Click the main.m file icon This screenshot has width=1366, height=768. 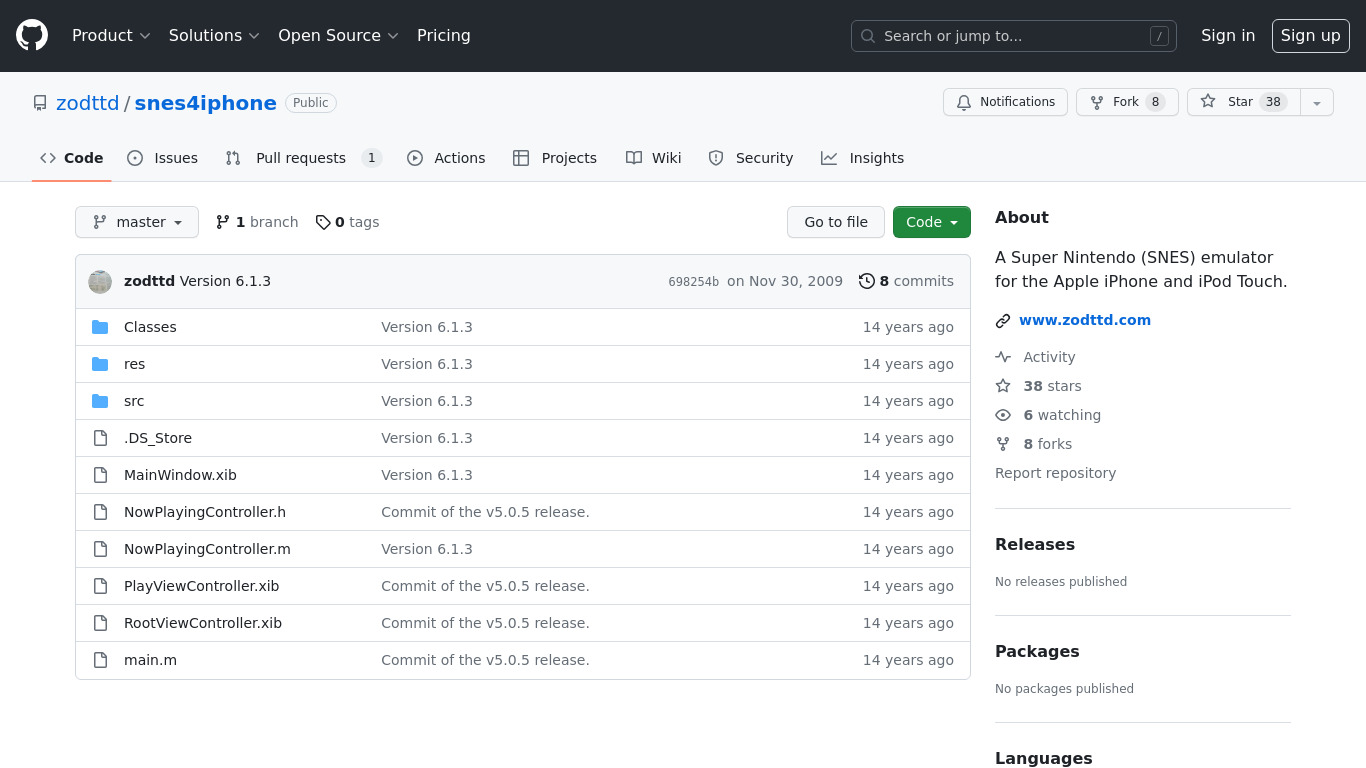coord(100,660)
